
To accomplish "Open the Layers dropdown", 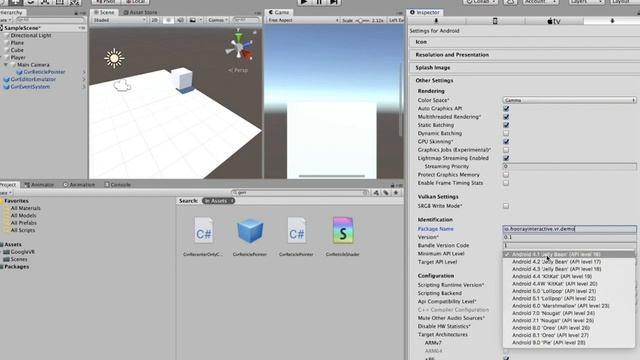I will 586,2.
